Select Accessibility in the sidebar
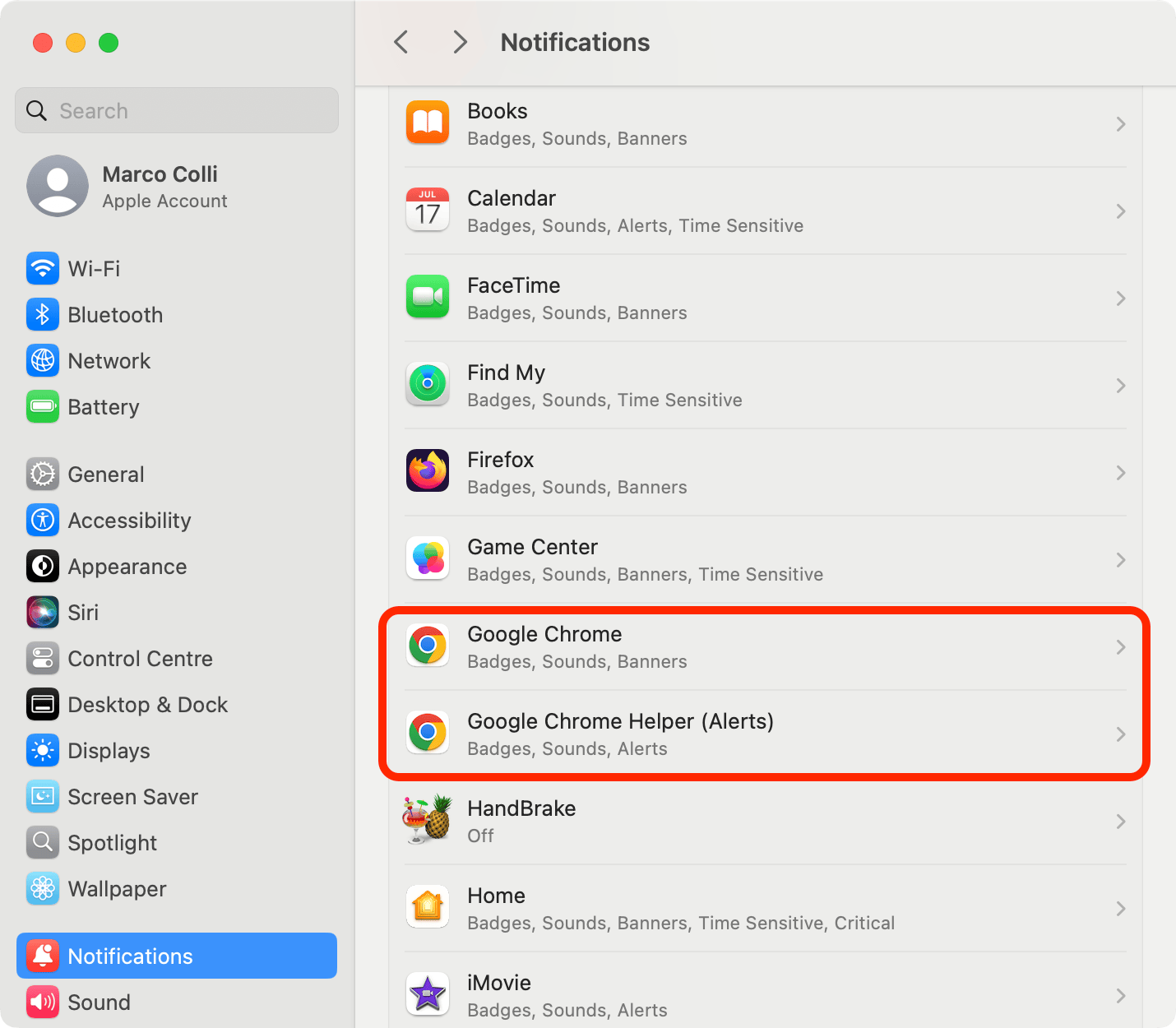 click(x=177, y=521)
